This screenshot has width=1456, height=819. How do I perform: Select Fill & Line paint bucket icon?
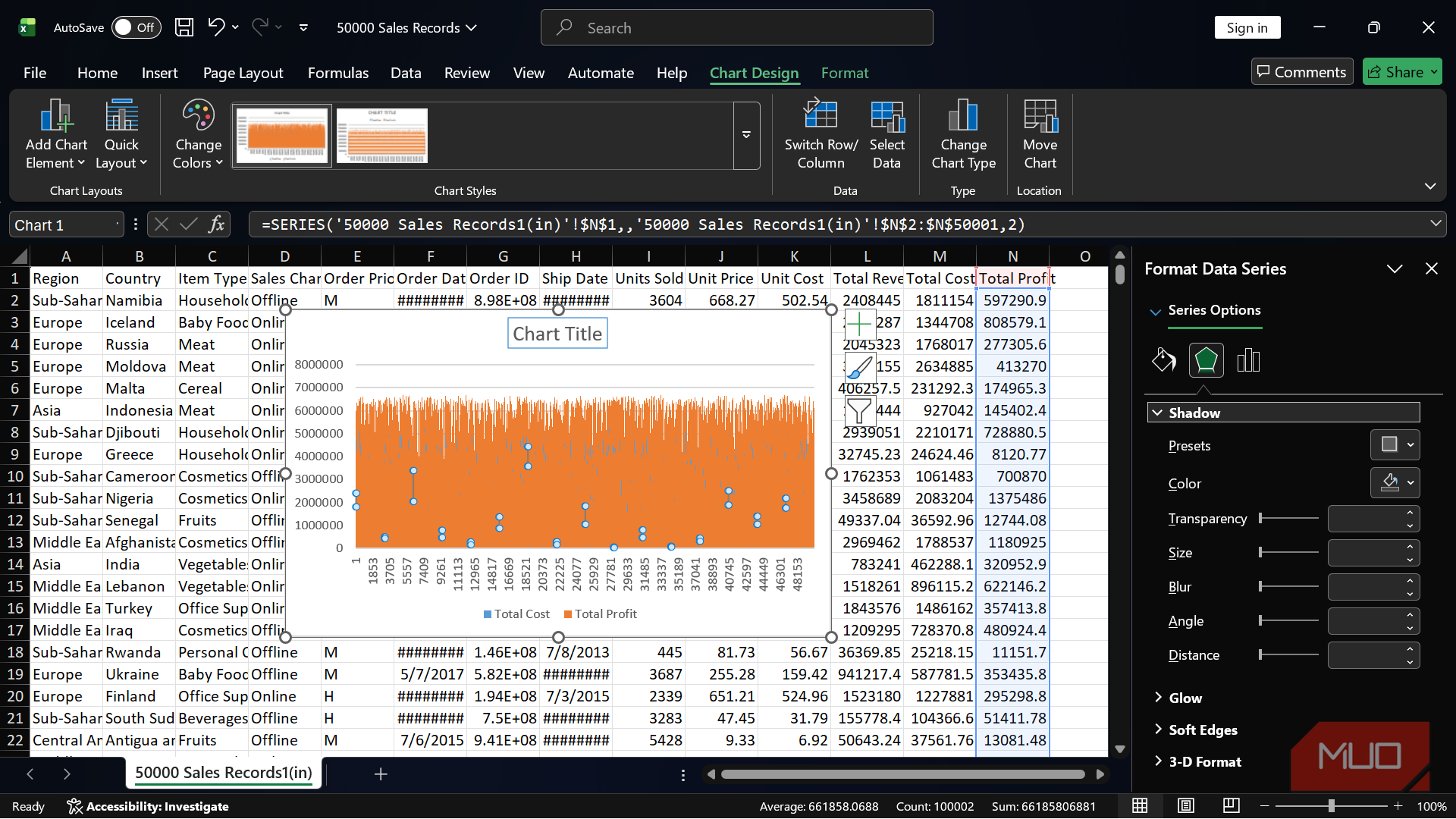tap(1163, 360)
